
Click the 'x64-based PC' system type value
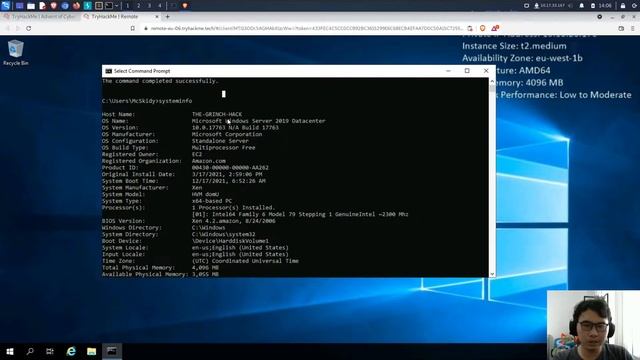pos(212,201)
